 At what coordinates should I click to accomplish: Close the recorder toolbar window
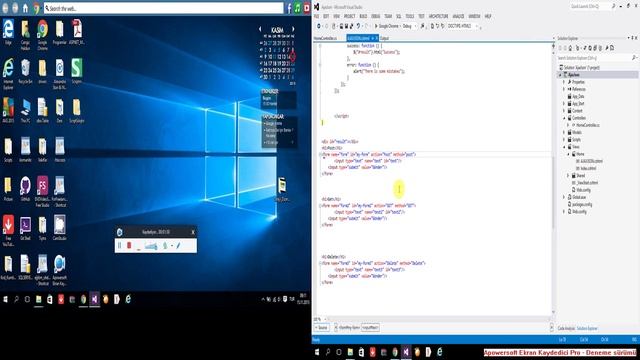193,232
